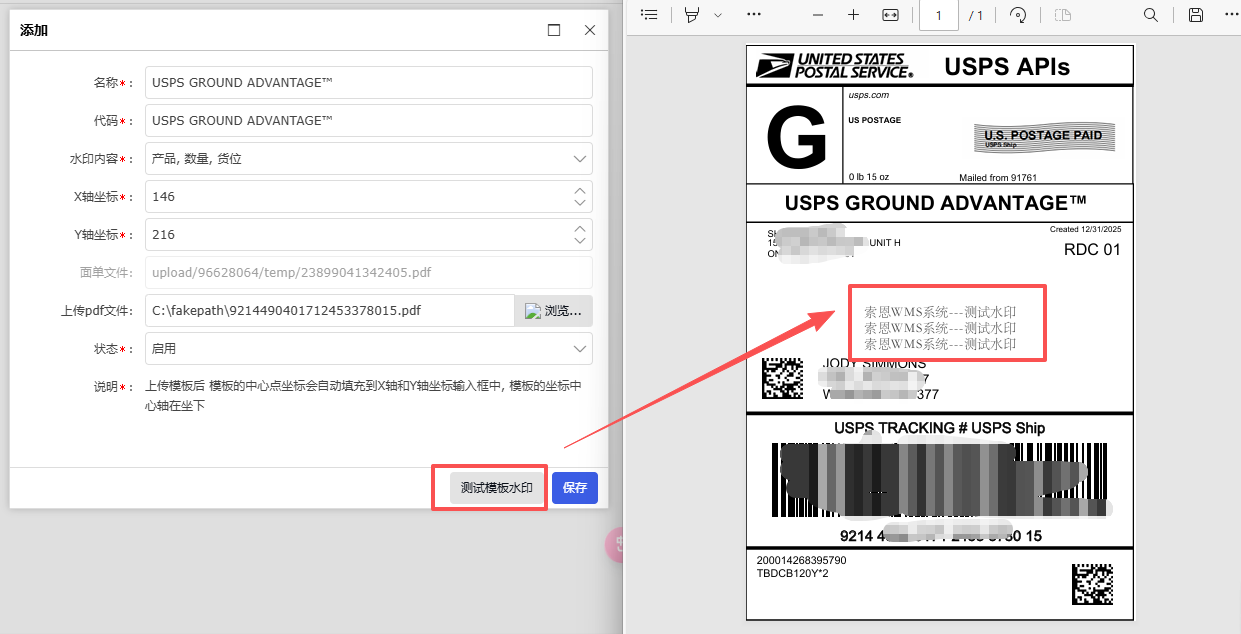Click the 名称 text input field
The height and width of the screenshot is (634, 1241).
[368, 83]
